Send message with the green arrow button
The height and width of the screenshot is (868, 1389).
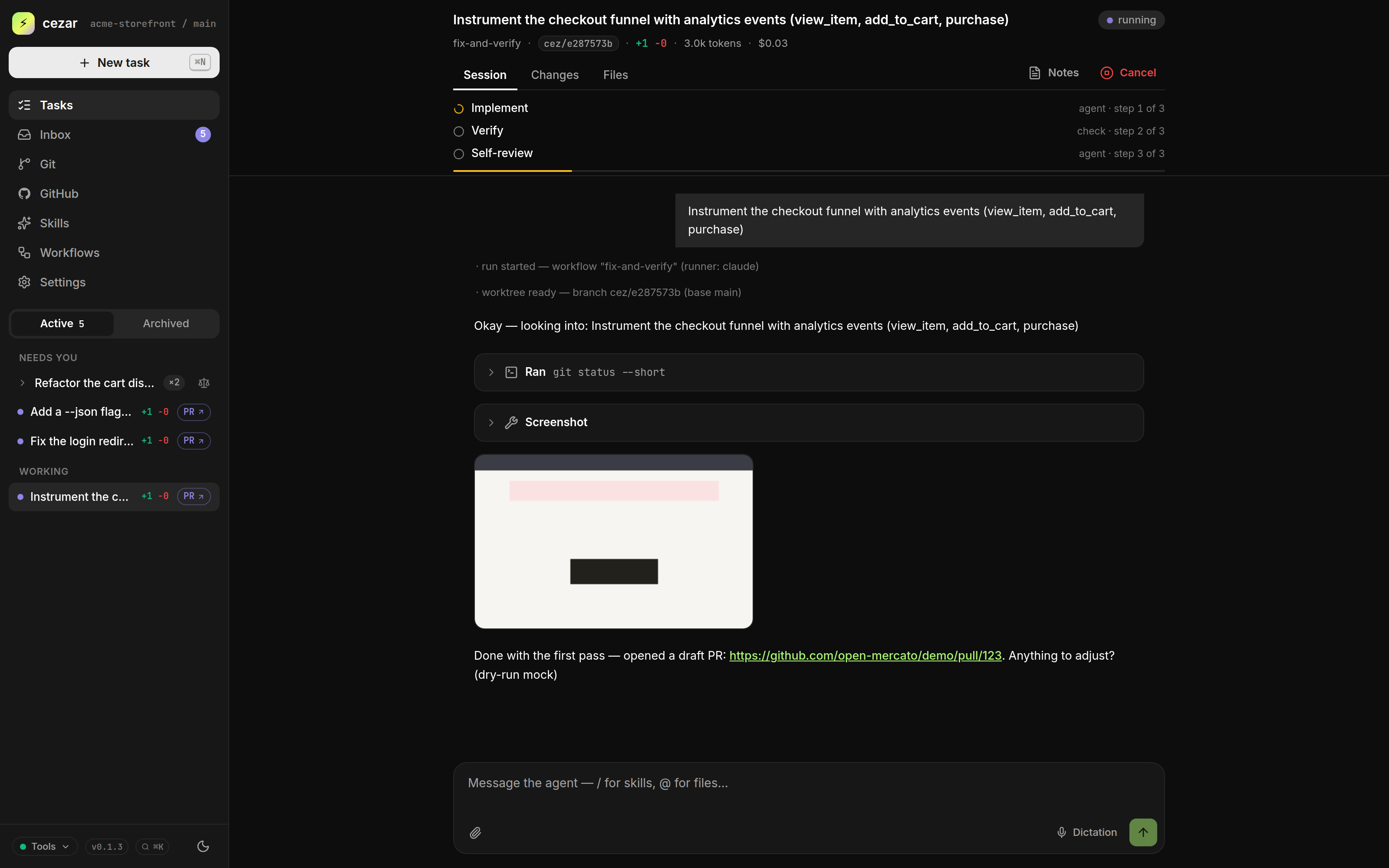1143,832
